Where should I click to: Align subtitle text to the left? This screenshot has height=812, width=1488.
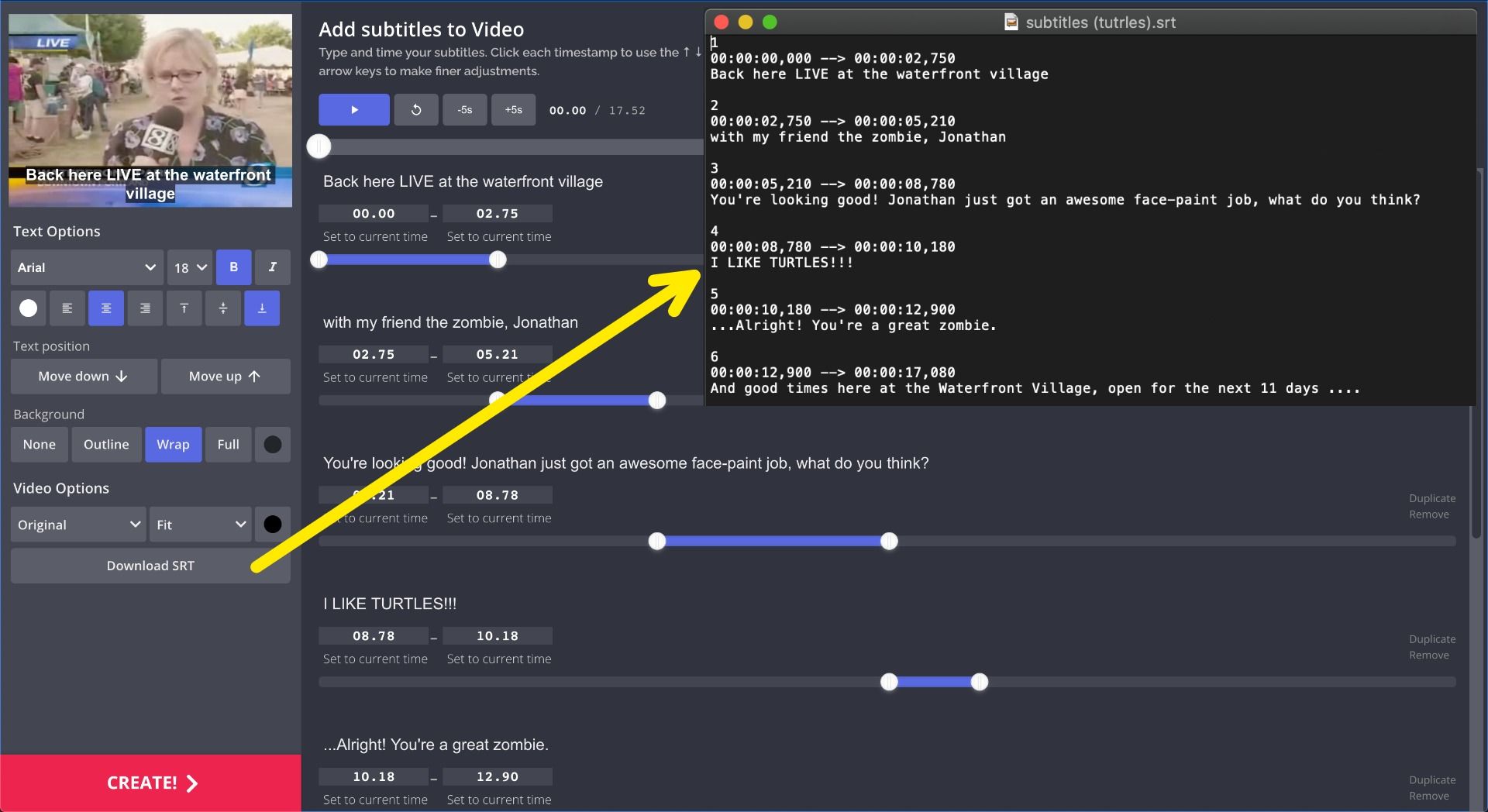tap(67, 308)
